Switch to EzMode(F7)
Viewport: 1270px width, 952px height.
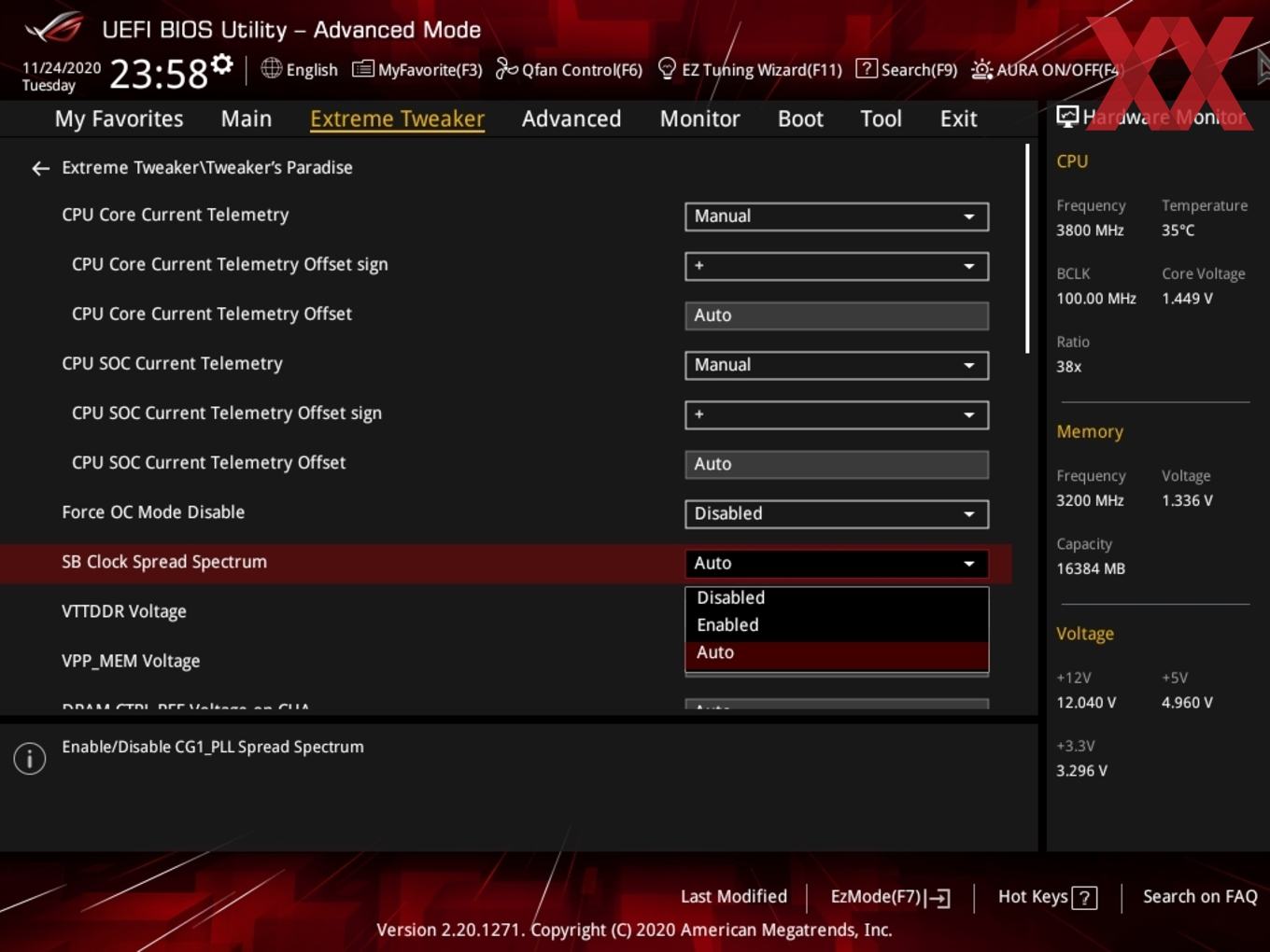(890, 897)
